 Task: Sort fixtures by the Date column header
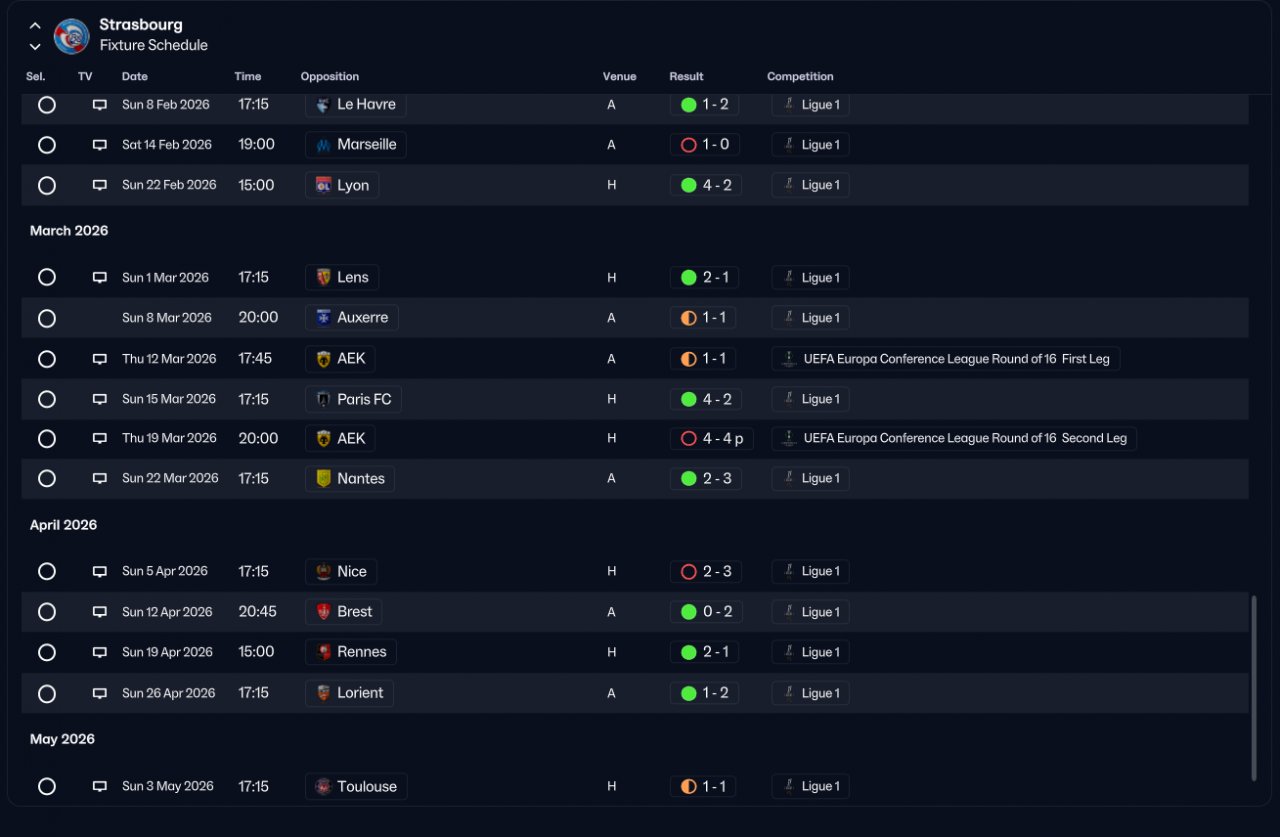[135, 77]
